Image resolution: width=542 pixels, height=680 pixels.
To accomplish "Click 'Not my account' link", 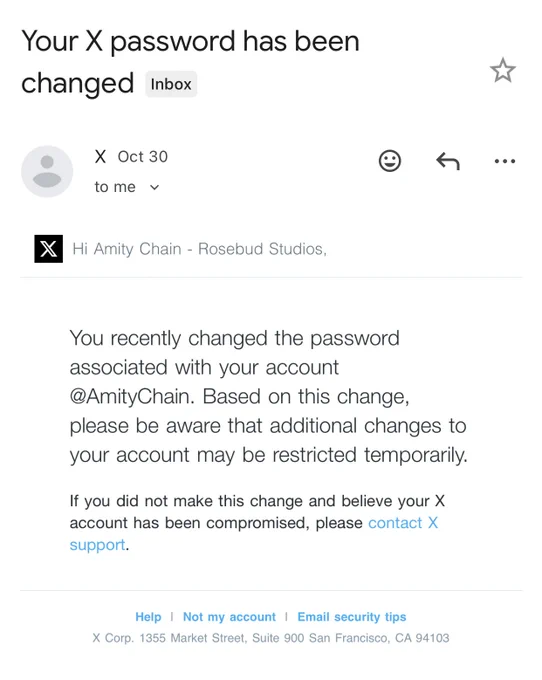I will click(229, 617).
